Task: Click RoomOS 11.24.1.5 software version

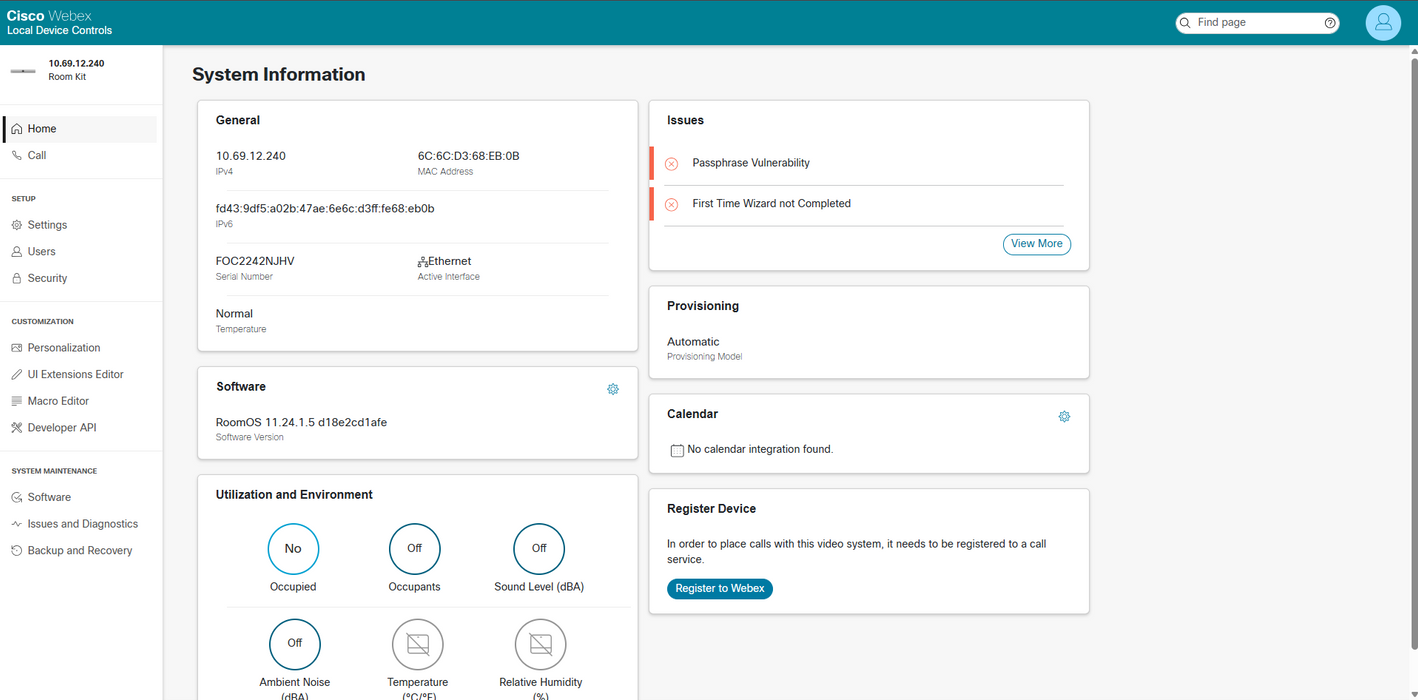Action: (x=301, y=423)
